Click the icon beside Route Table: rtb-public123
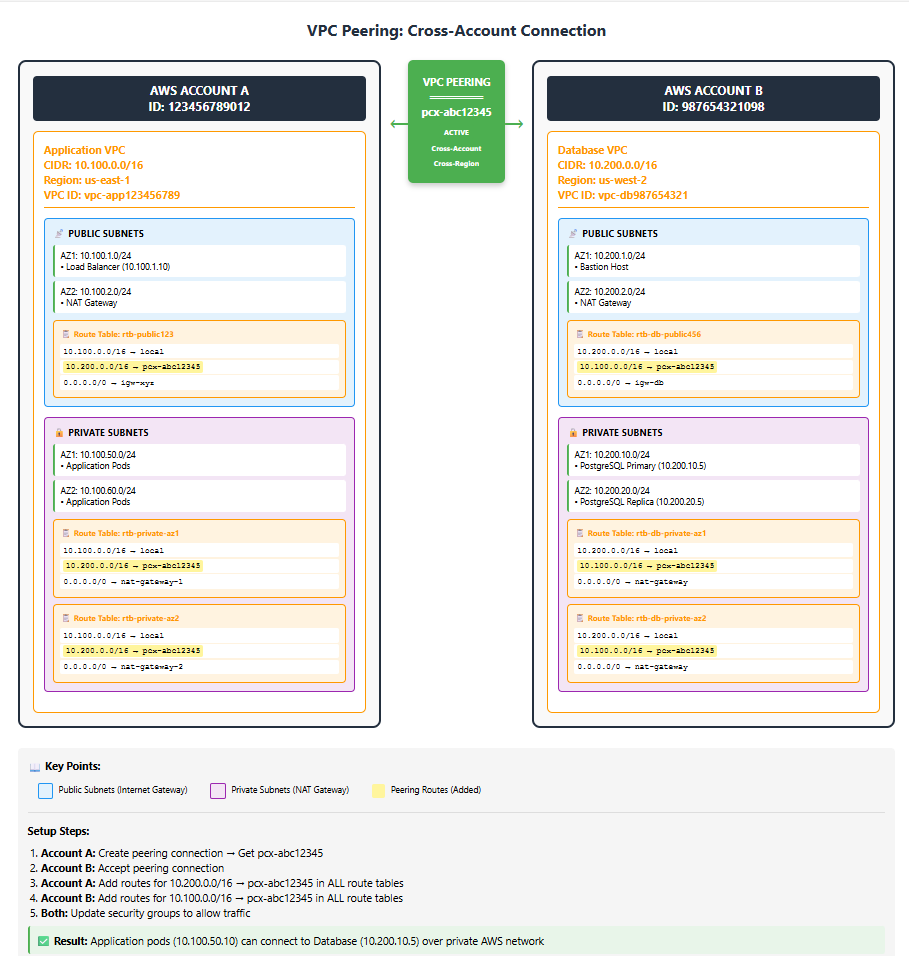Screen dimensions: 909x956 tap(66, 334)
